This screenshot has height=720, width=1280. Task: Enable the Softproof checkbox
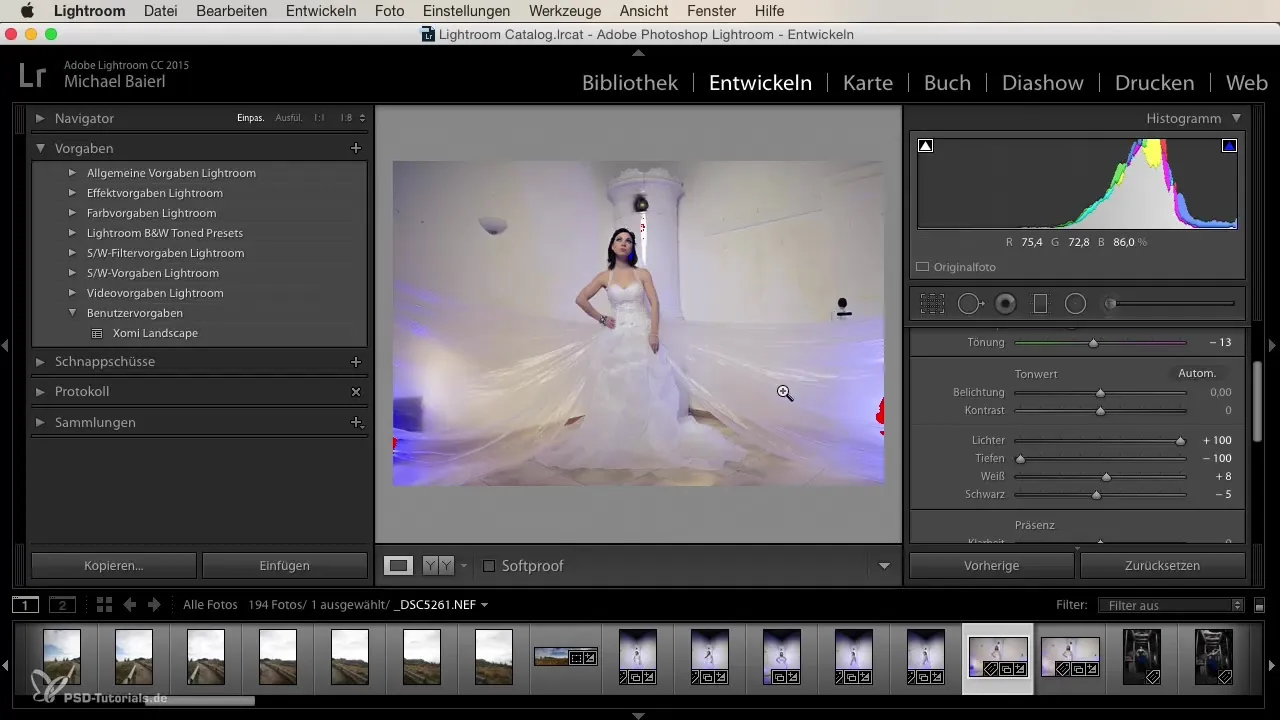point(489,566)
